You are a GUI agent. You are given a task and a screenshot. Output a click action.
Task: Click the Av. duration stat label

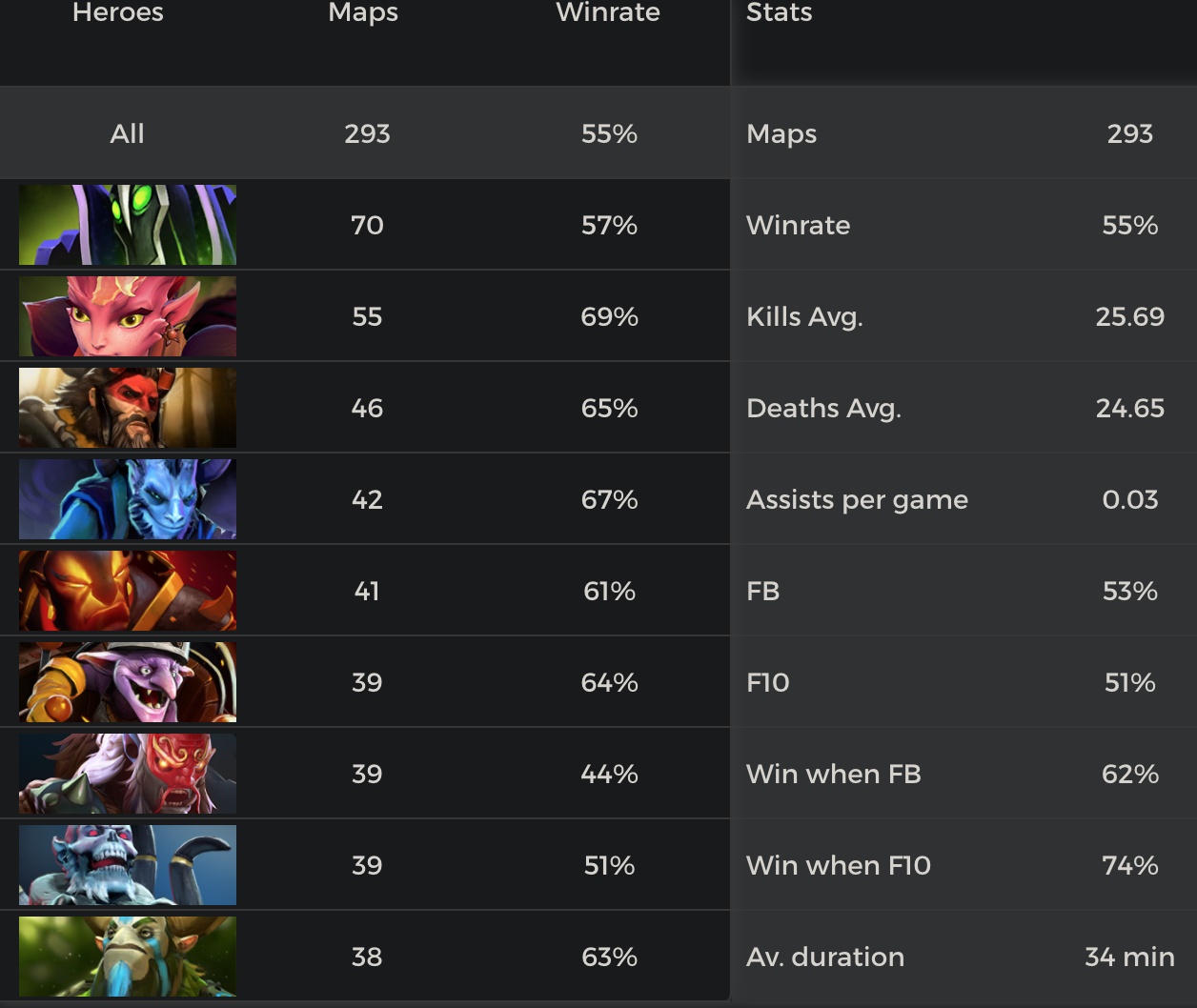click(825, 957)
